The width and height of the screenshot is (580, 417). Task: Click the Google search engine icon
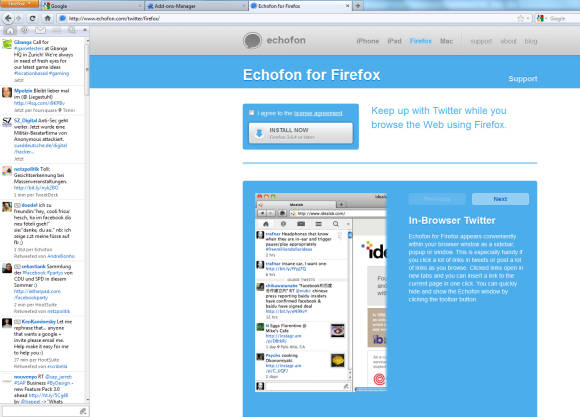[540, 18]
